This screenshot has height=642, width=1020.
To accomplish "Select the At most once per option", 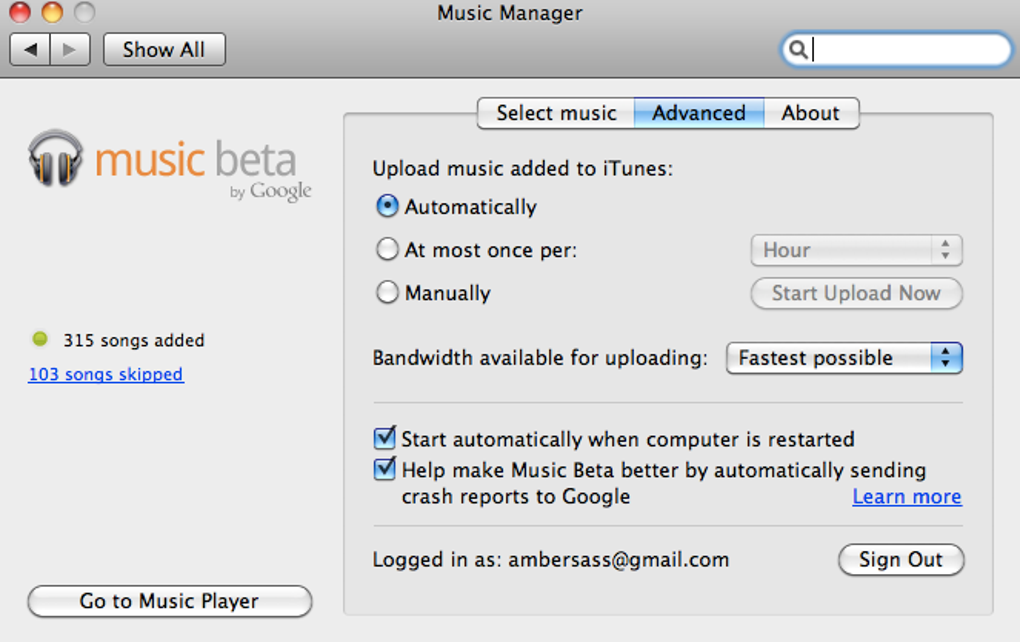I will (387, 249).
